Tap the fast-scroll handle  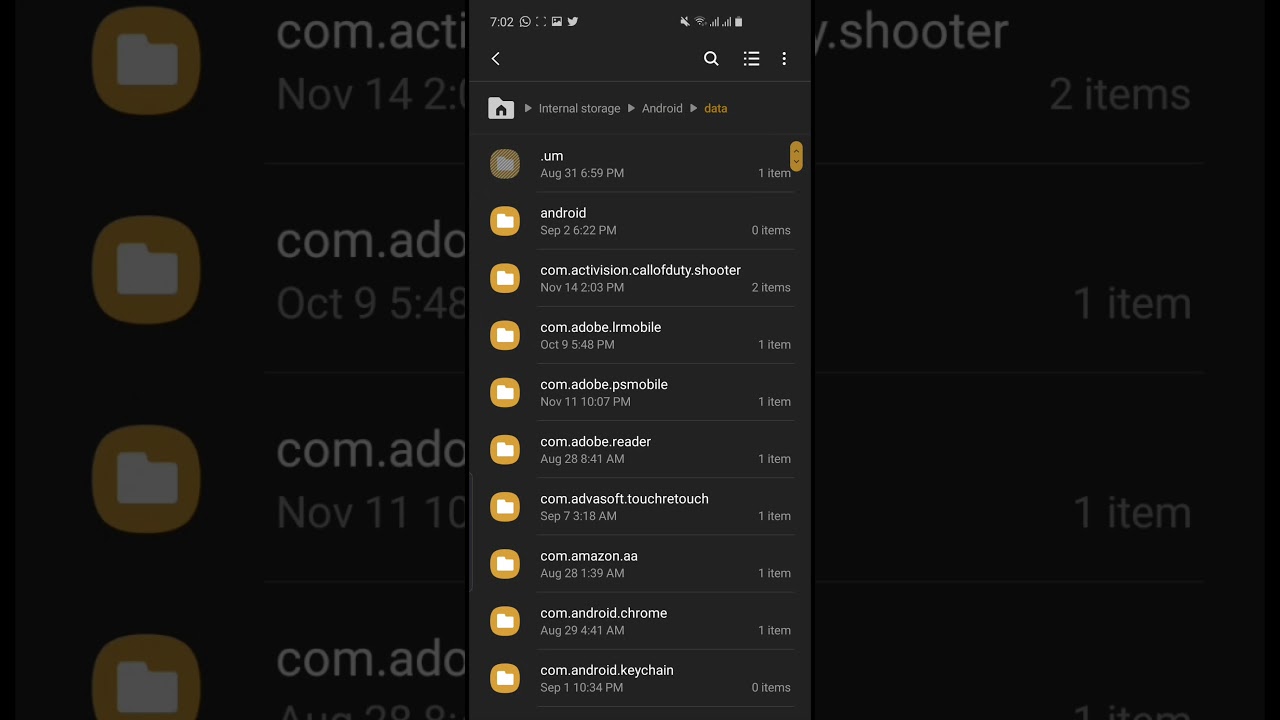pos(796,156)
